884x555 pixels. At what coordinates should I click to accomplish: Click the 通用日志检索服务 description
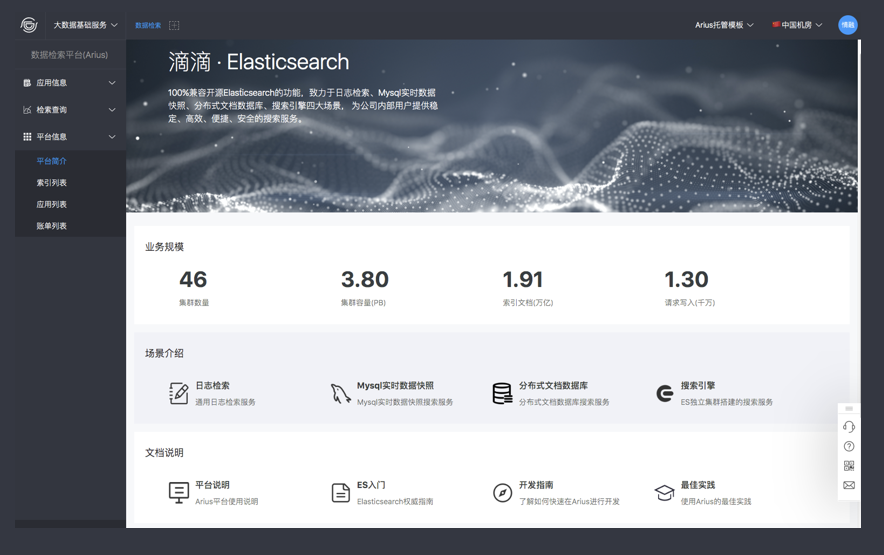point(226,402)
